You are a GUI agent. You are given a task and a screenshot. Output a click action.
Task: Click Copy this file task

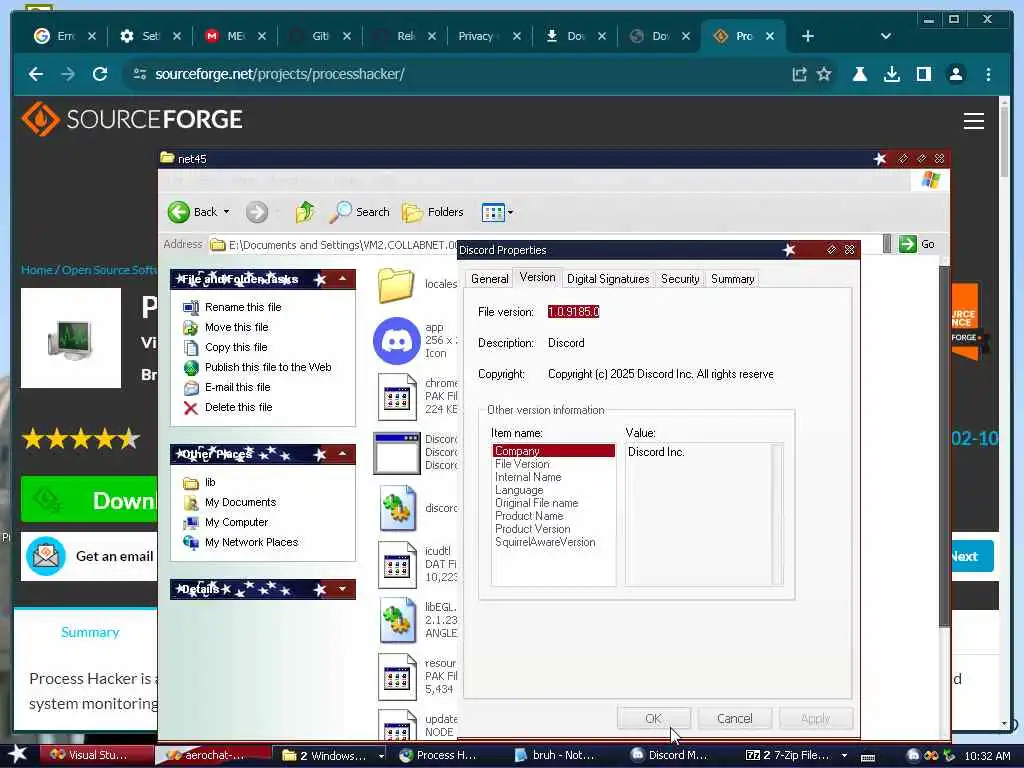point(236,347)
